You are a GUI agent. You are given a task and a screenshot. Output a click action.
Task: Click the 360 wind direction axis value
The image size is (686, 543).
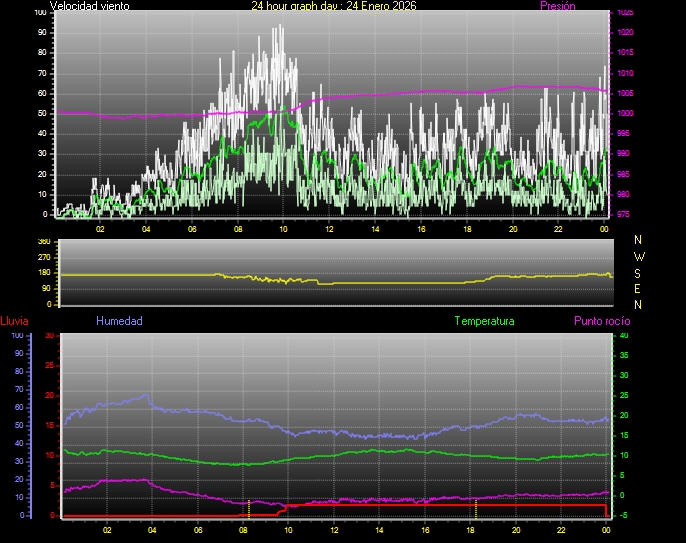pos(44,242)
